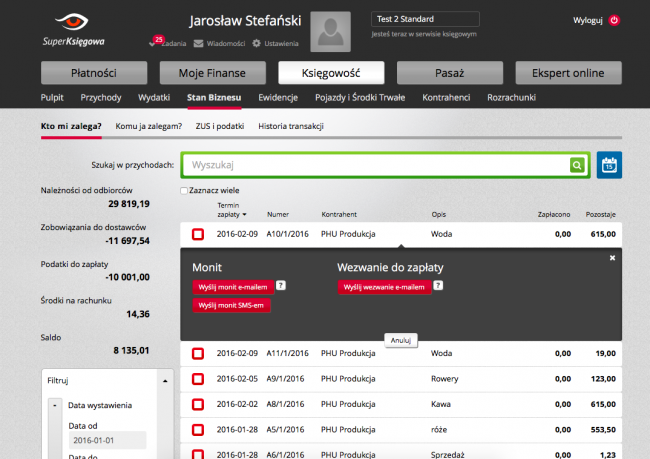Select checkbox for invoice A8/1/2016

tap(198, 404)
